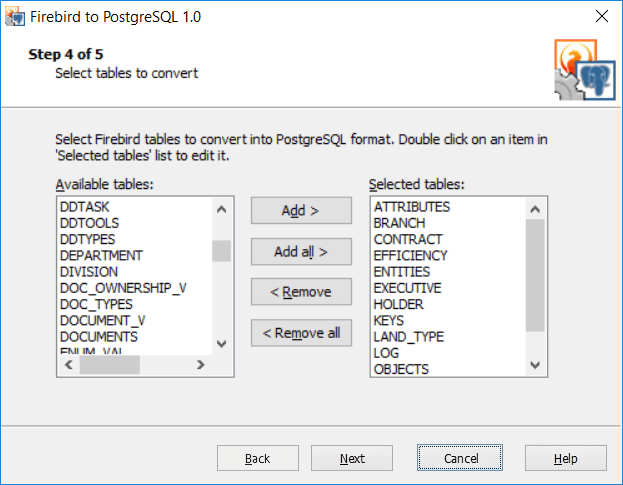
Task: Click Available tables list scroll-up arrow
Action: click(222, 209)
